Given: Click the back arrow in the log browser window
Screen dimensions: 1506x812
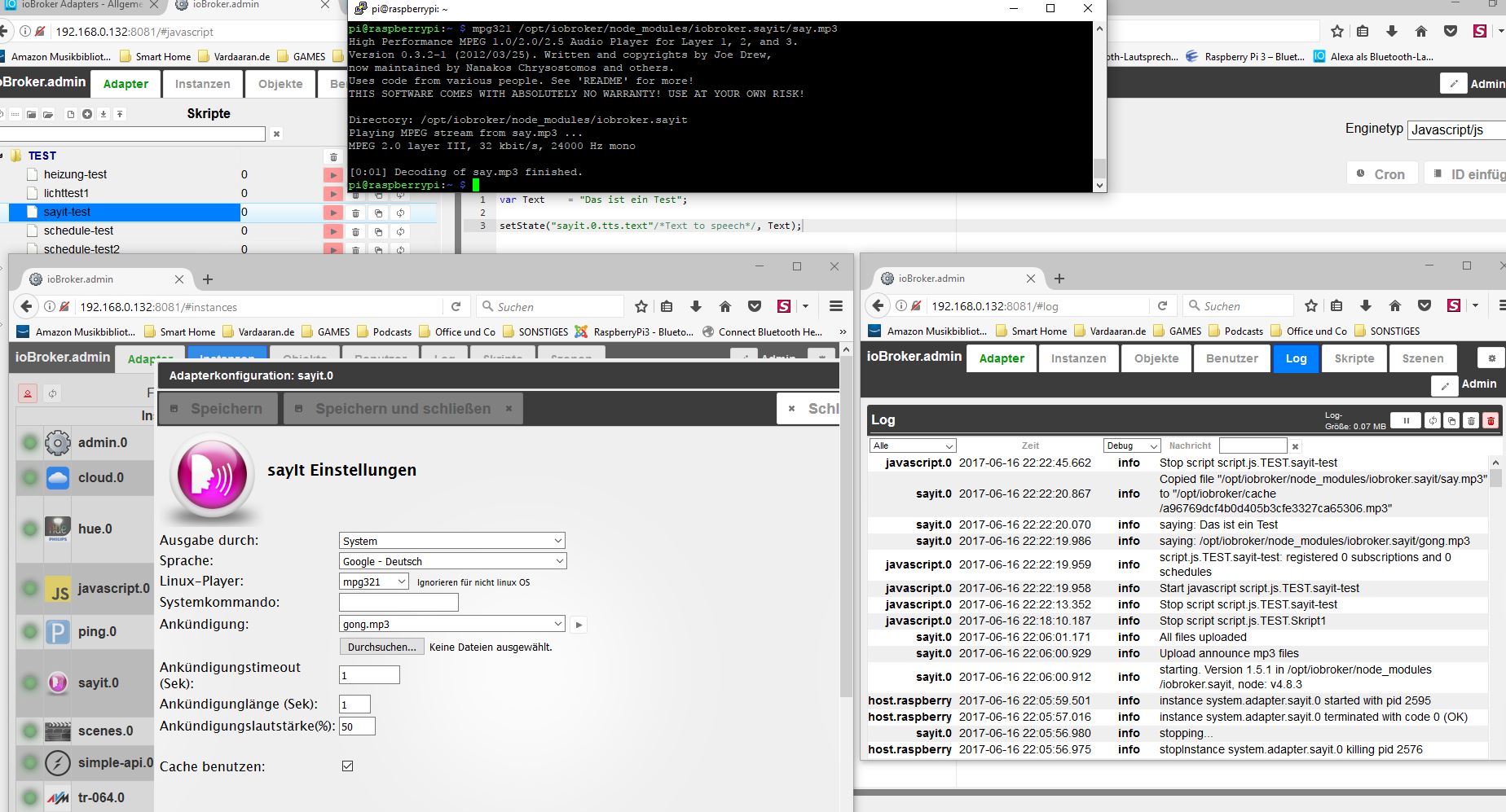Looking at the screenshot, I should pyautogui.click(x=878, y=305).
